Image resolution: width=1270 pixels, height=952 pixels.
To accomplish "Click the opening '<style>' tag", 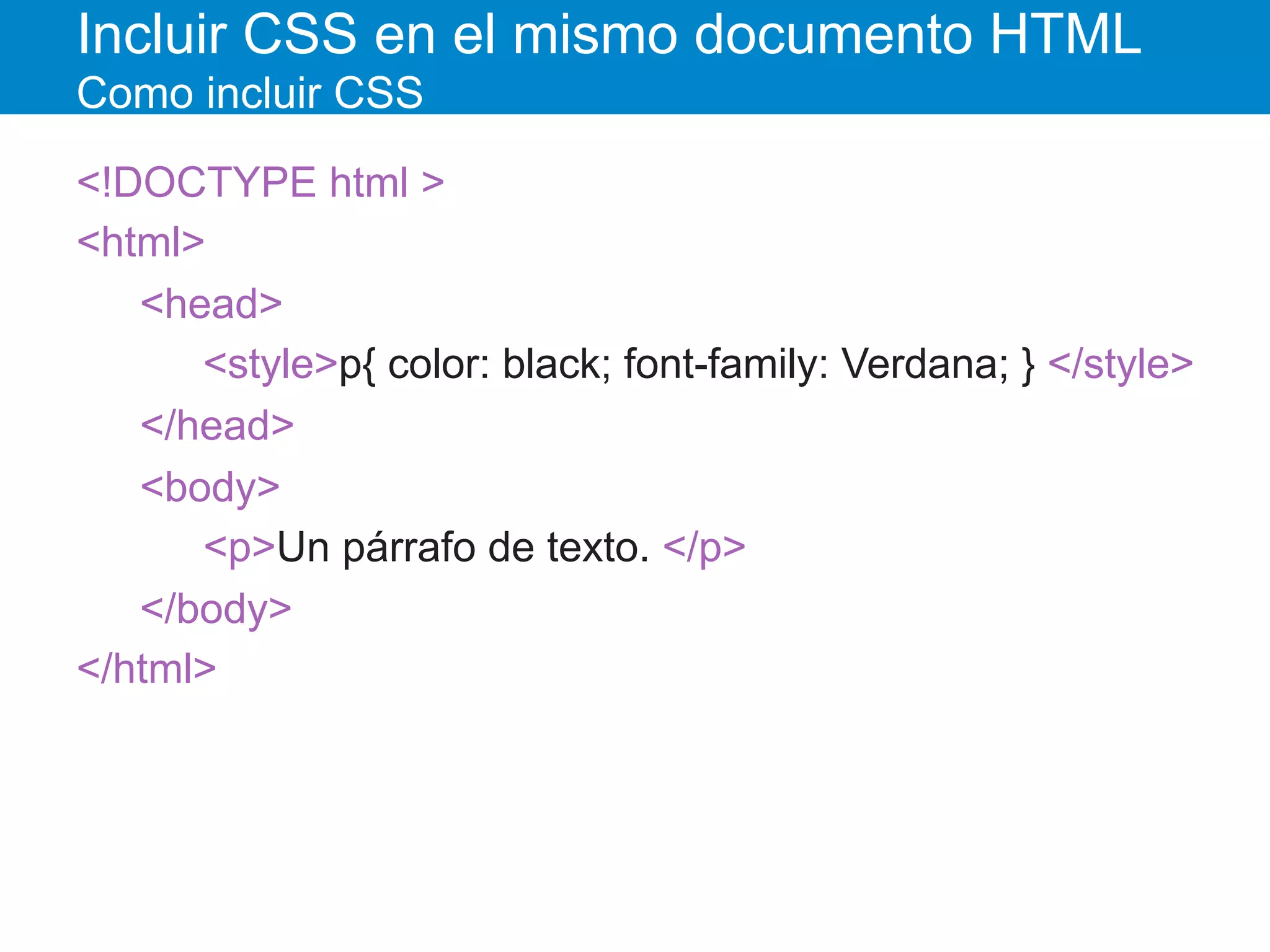I will [271, 363].
